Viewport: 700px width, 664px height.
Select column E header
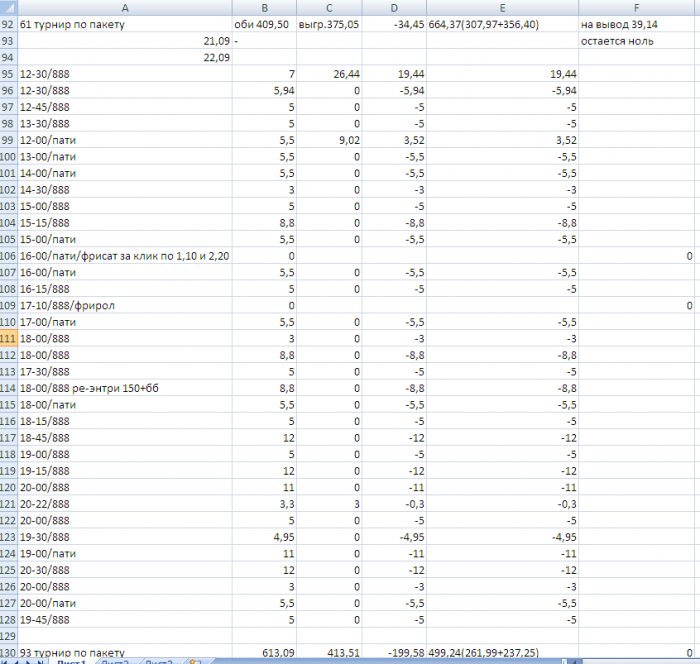tap(502, 8)
